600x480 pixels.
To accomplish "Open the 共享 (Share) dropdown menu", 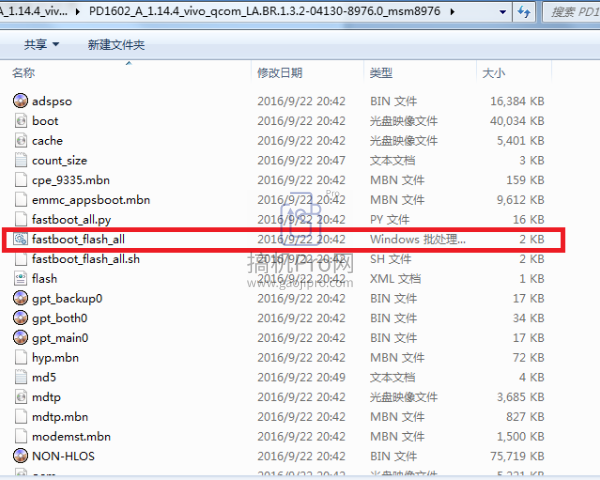I will point(41,45).
